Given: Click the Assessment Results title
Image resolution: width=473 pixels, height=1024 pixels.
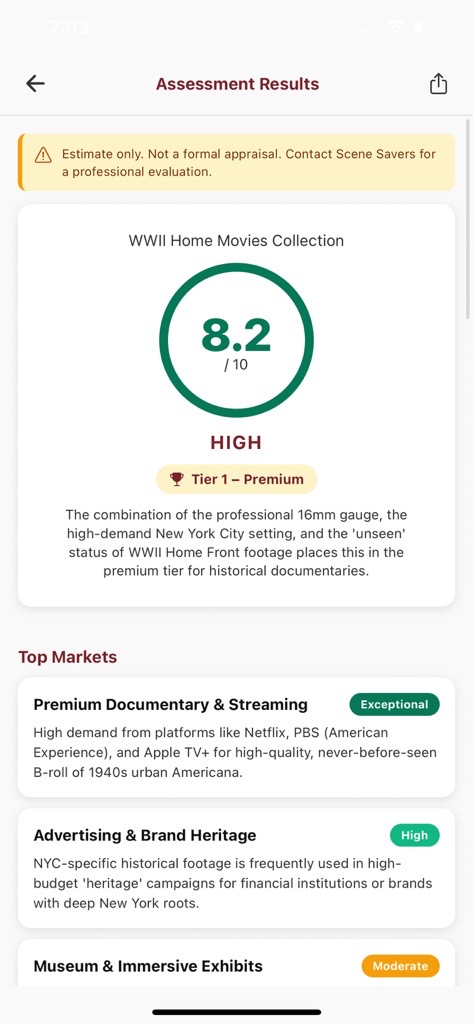Looking at the screenshot, I should click(237, 84).
